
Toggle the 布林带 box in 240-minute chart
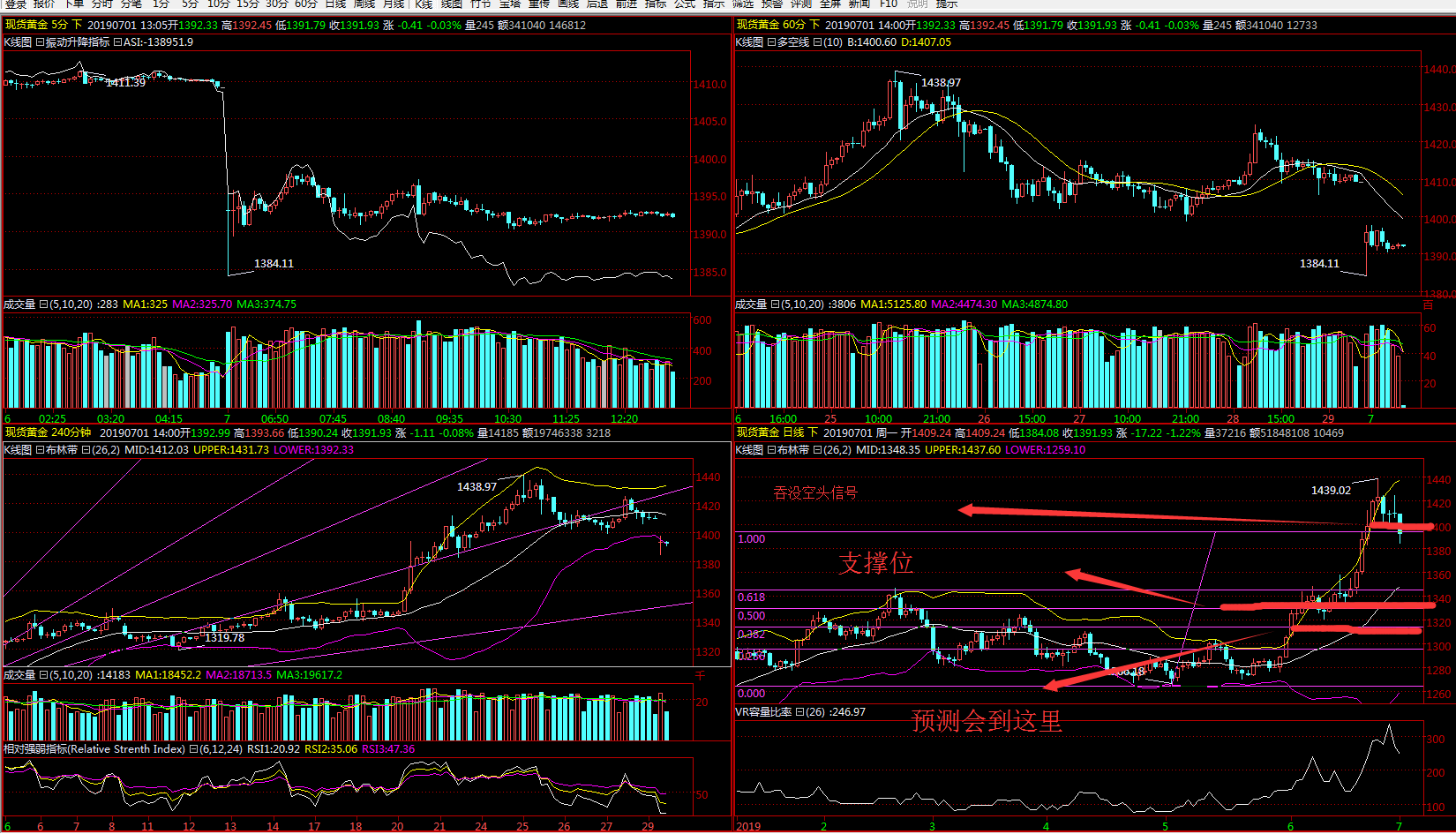tap(40, 450)
